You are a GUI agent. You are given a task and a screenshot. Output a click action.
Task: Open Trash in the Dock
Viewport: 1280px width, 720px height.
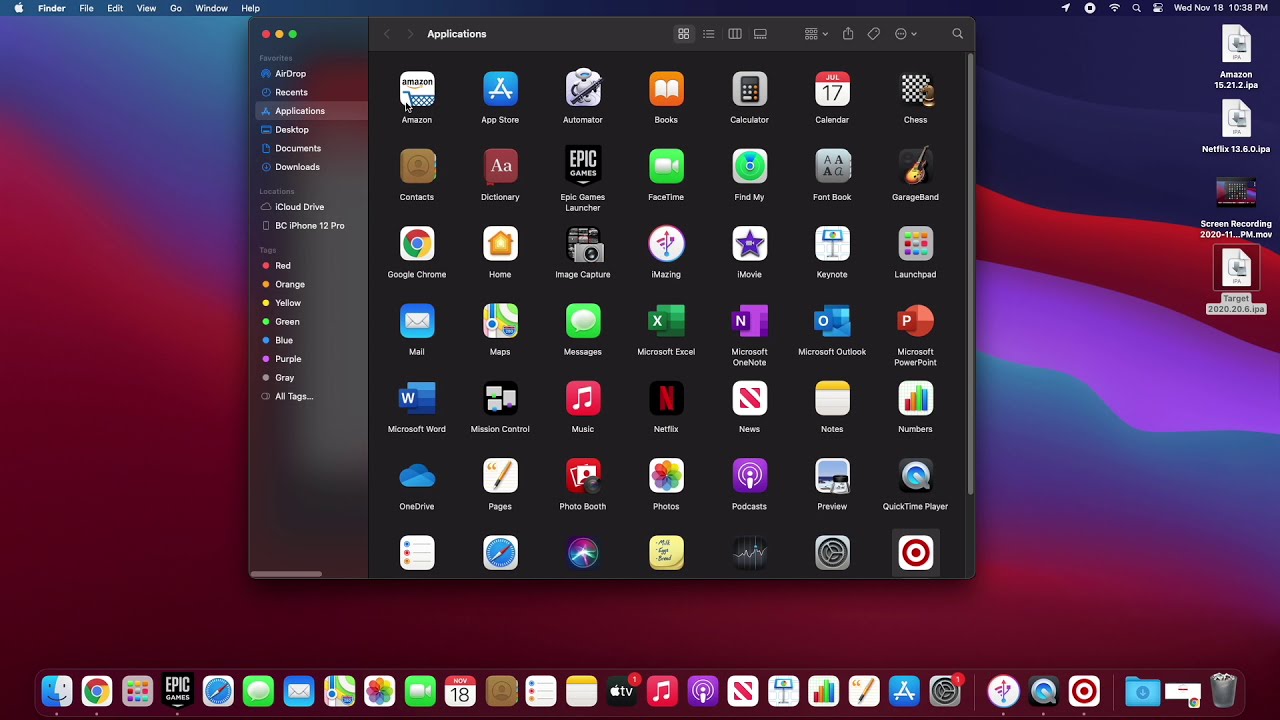pyautogui.click(x=1224, y=691)
